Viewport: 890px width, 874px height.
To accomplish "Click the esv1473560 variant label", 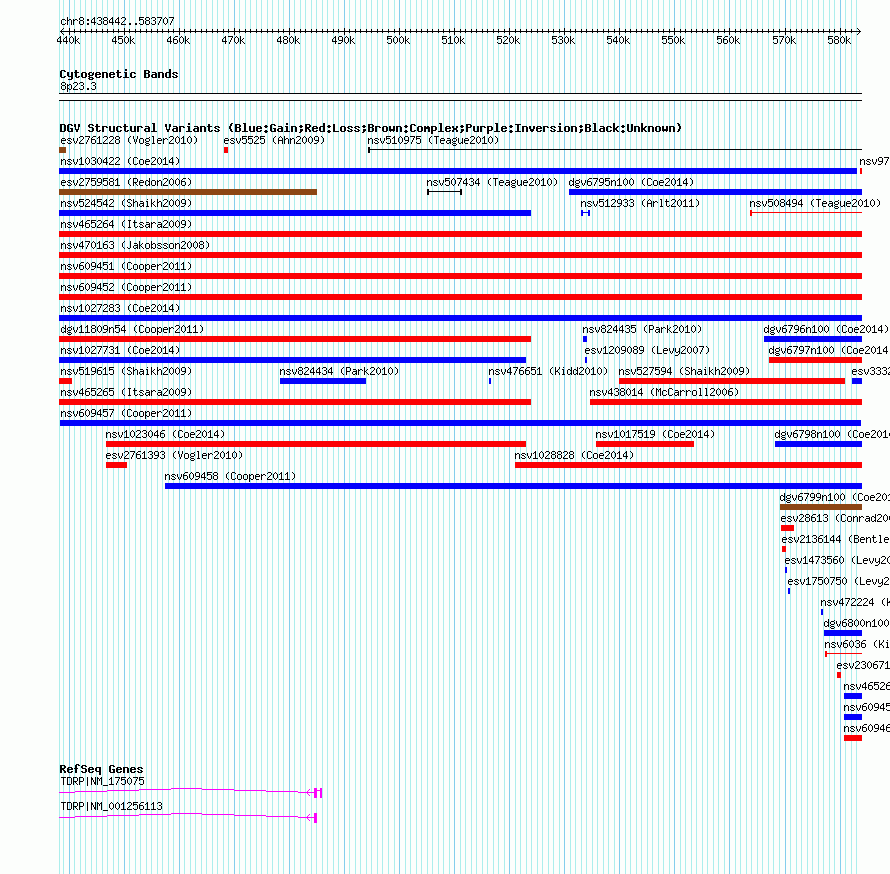I will (837, 560).
